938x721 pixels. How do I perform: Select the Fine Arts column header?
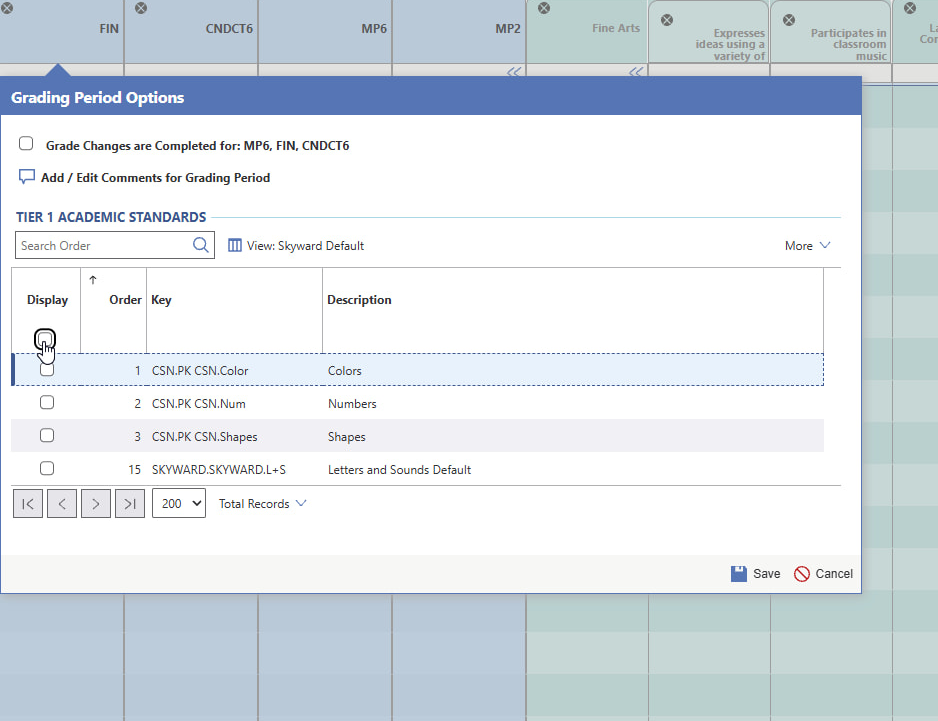click(x=616, y=28)
